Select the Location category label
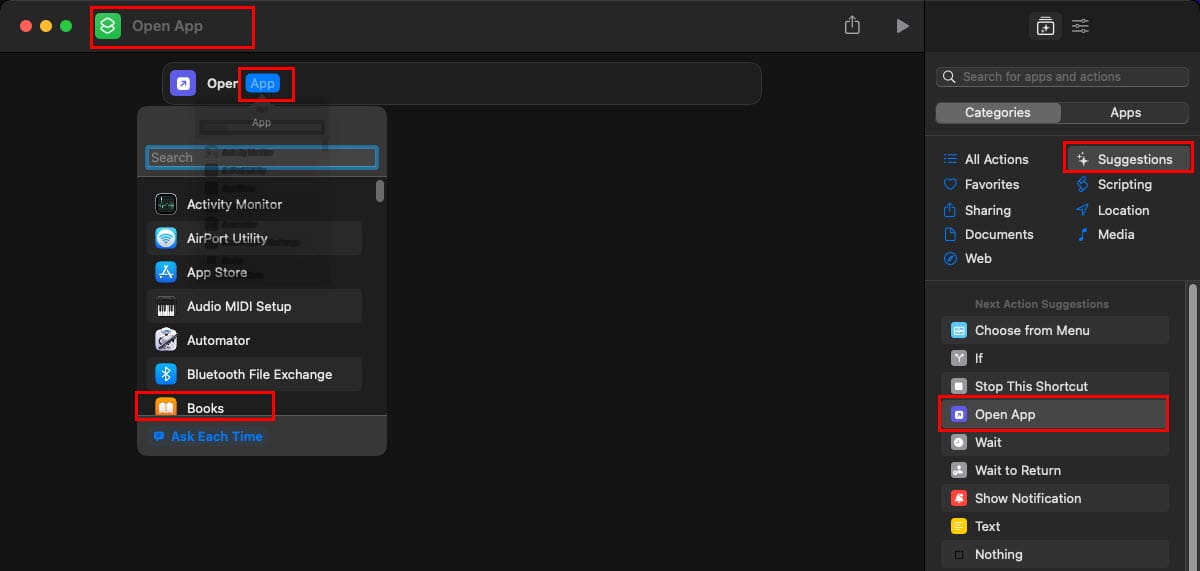 [x=1123, y=210]
